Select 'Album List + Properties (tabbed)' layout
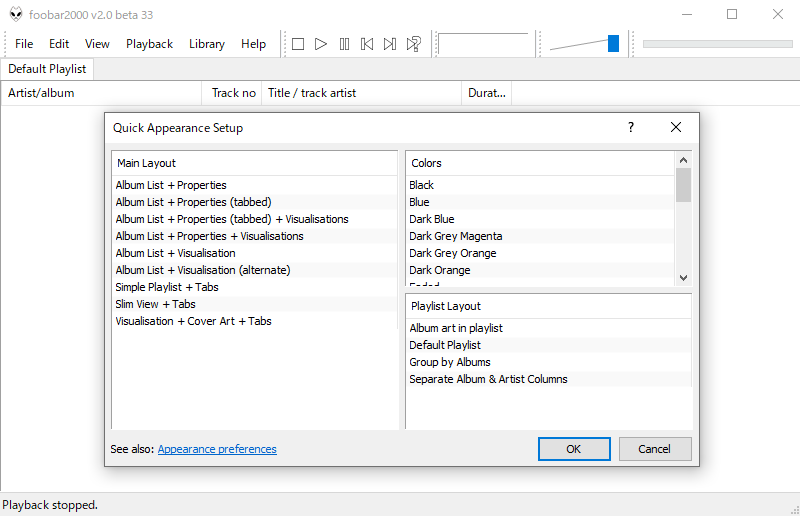 254,202
